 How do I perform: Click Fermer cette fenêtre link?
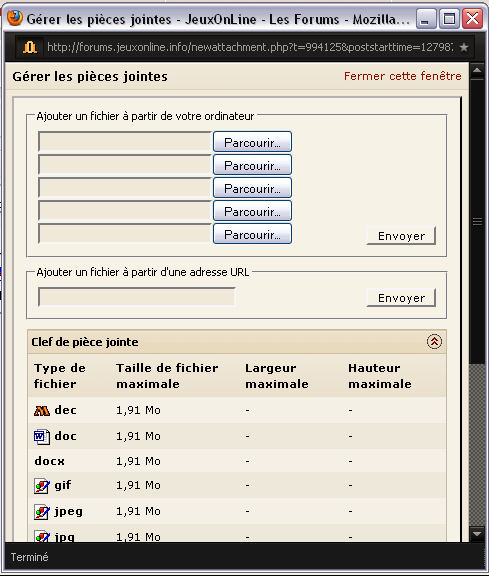pos(403,76)
